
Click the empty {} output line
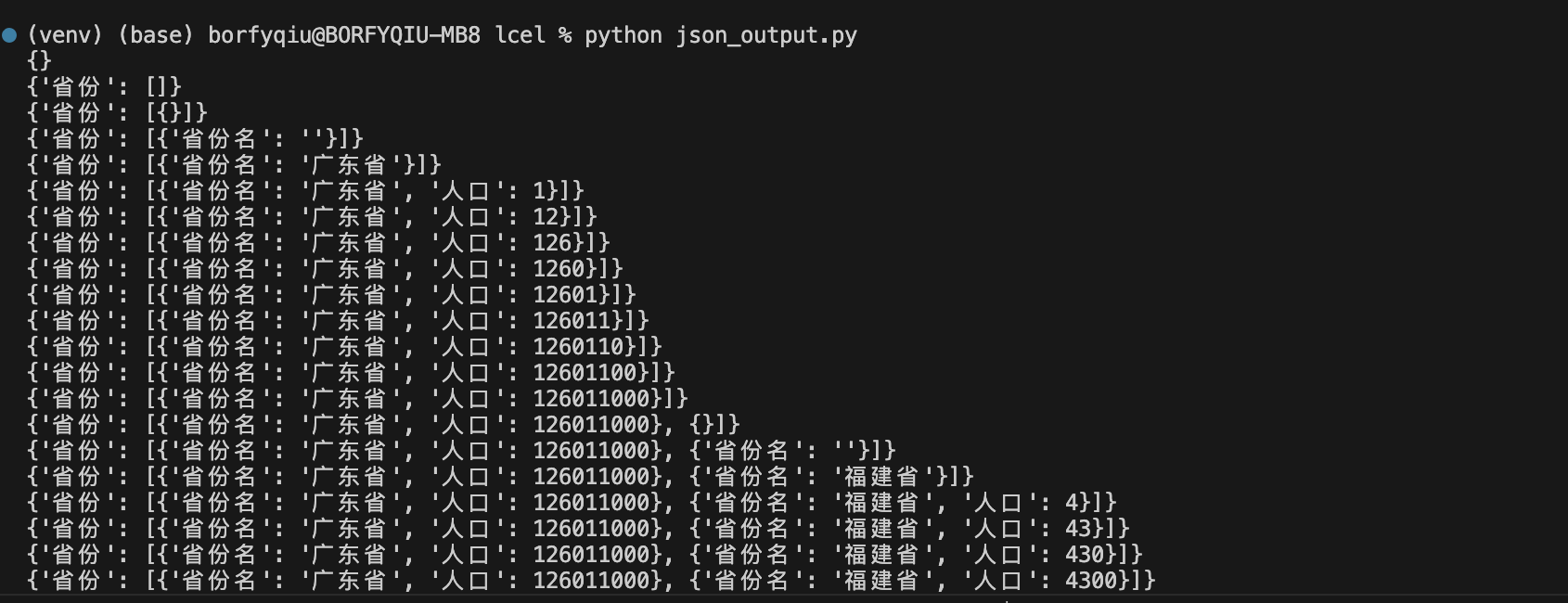(39, 60)
